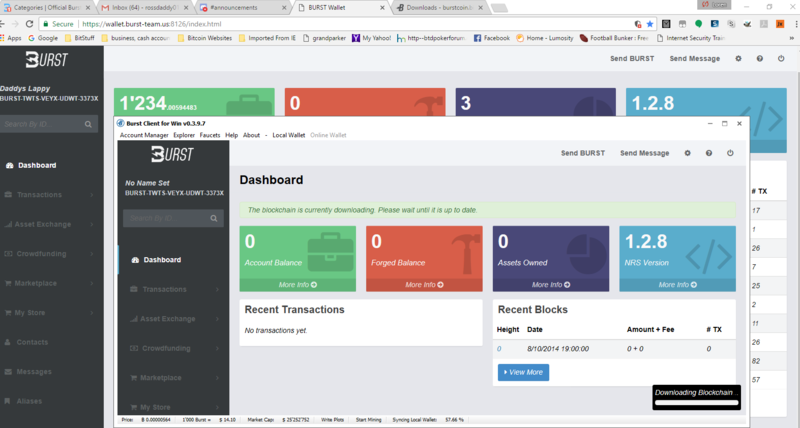This screenshot has height=428, width=800.
Task: Open the Account Manager menu
Action: point(144,134)
